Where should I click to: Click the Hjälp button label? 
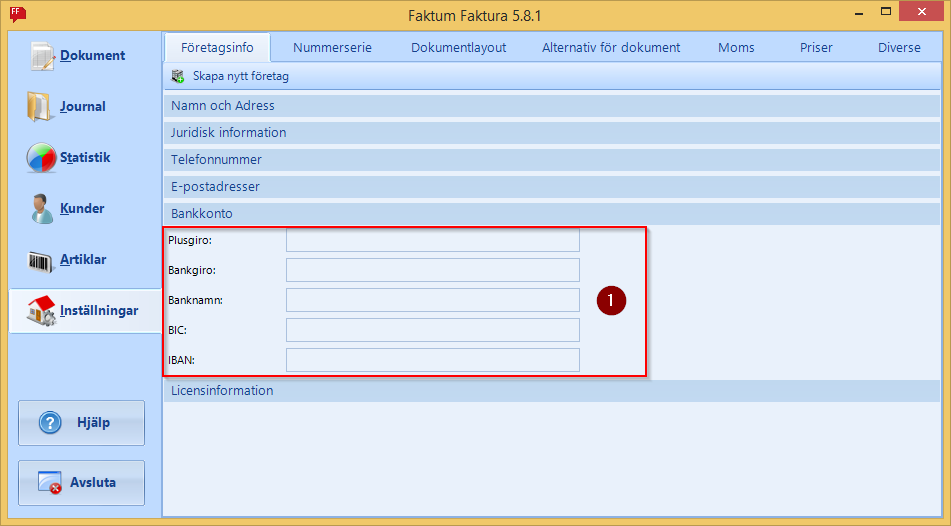point(93,423)
